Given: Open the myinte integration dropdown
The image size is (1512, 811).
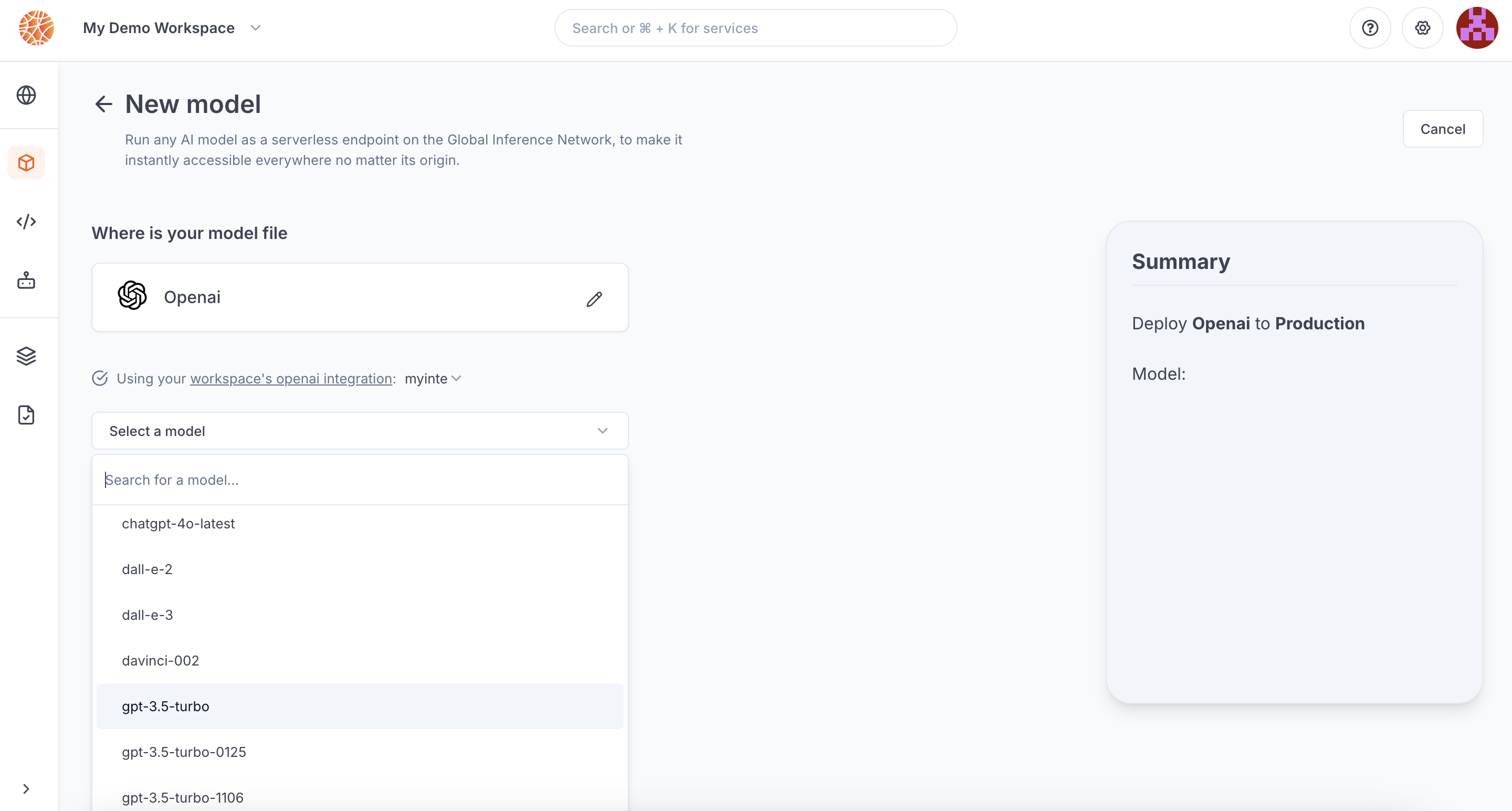Looking at the screenshot, I should click(x=433, y=379).
